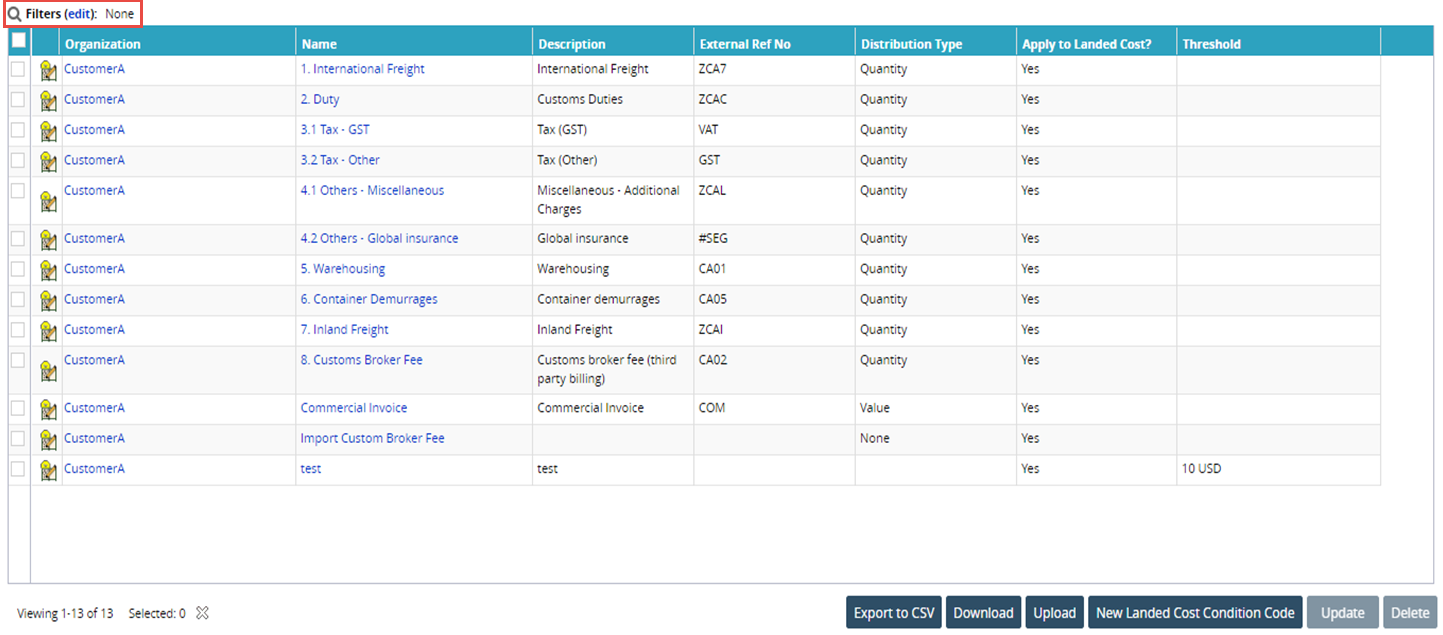
Task: Check the box for 3.1 Tax - GST
Action: [x=18, y=129]
